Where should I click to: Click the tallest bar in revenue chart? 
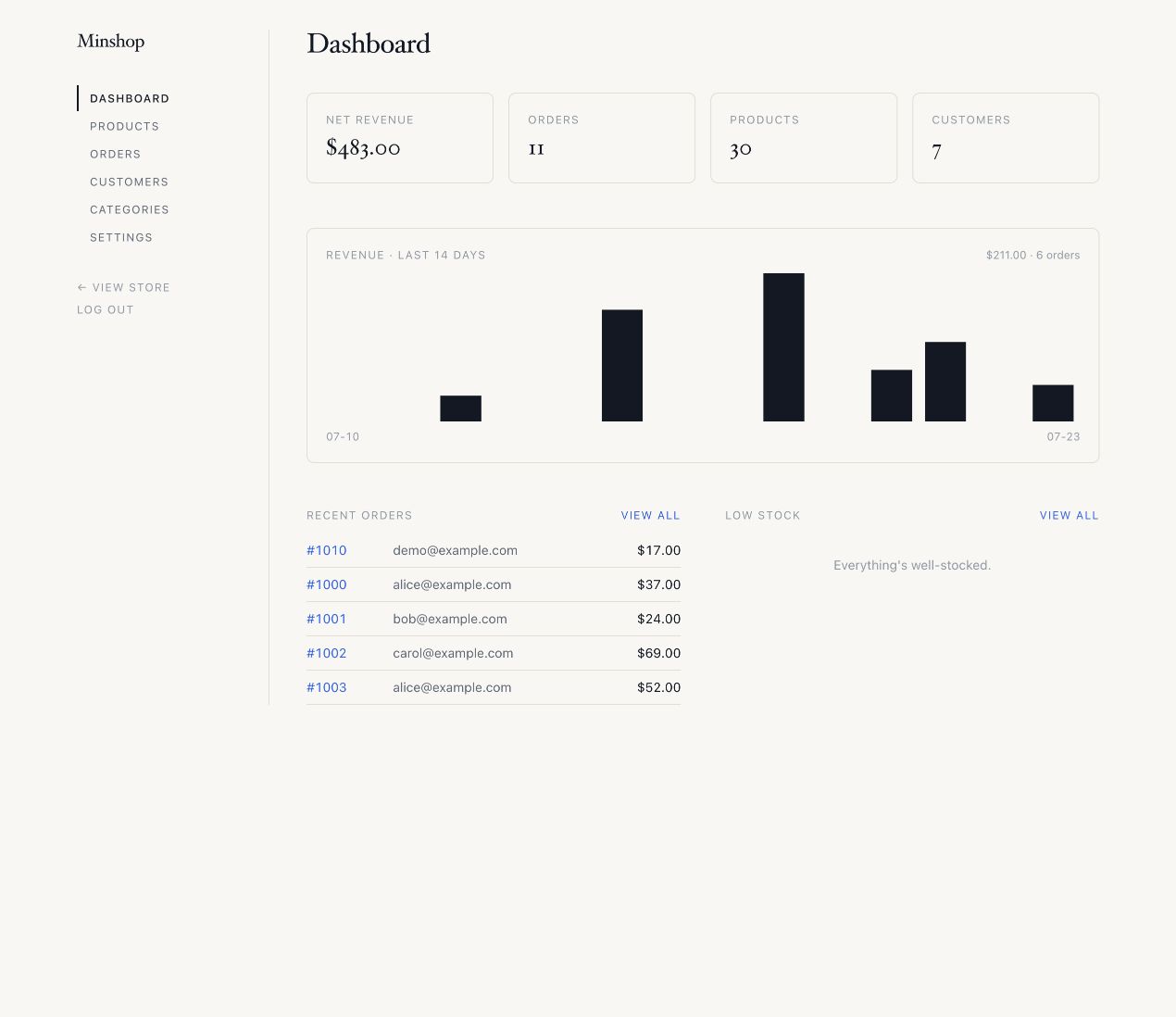(x=783, y=347)
